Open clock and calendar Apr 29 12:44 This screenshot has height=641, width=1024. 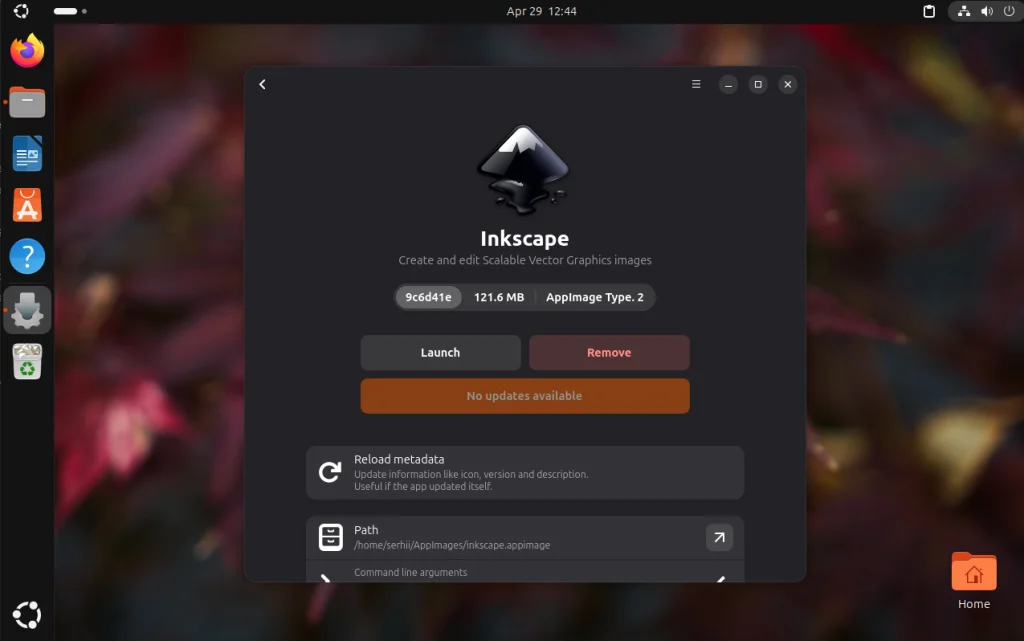pos(541,11)
